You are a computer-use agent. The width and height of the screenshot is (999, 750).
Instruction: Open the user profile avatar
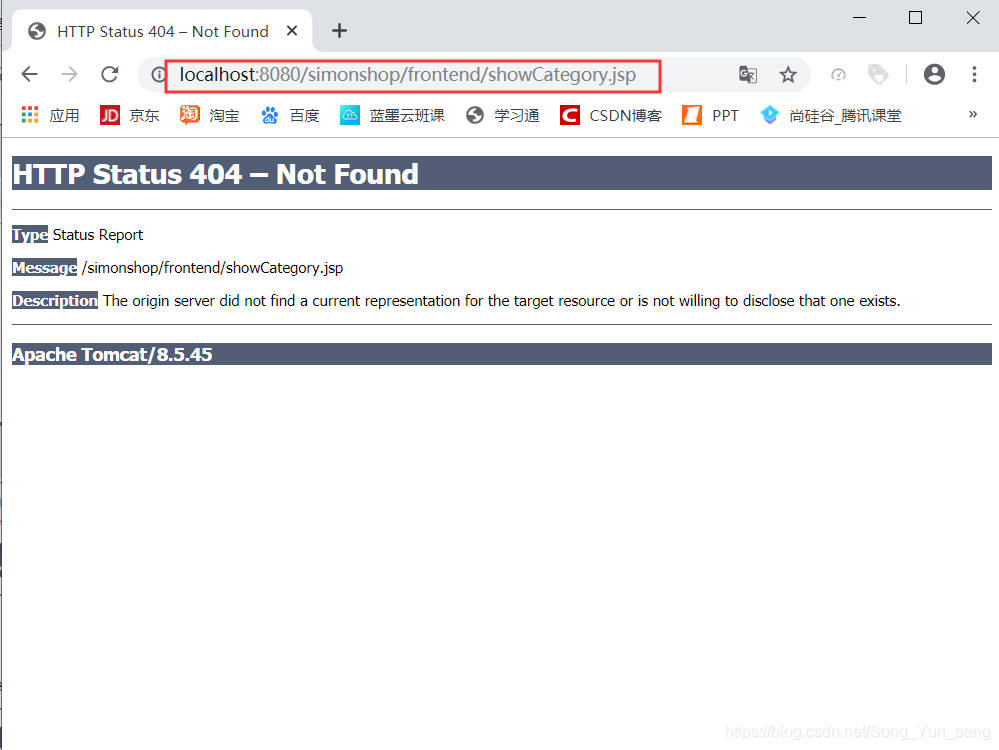coord(934,75)
